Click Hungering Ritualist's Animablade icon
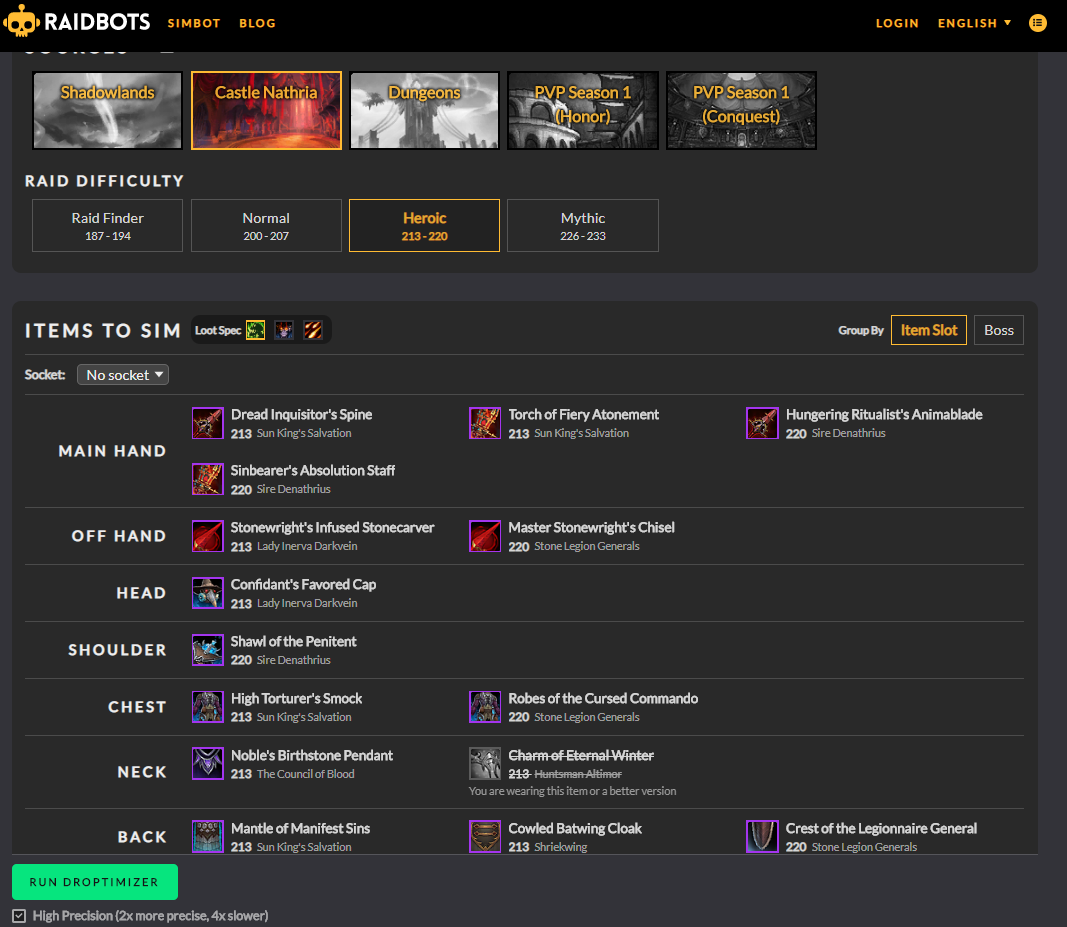The height and width of the screenshot is (927, 1067). pyautogui.click(x=762, y=423)
